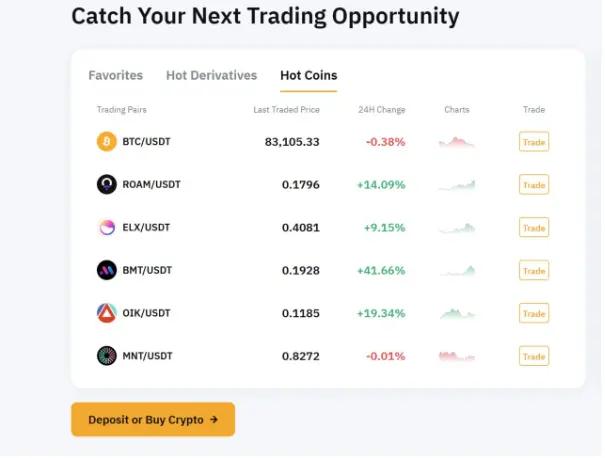Open the BTC/USDT mini price chart
605x458 pixels.
pyautogui.click(x=457, y=142)
